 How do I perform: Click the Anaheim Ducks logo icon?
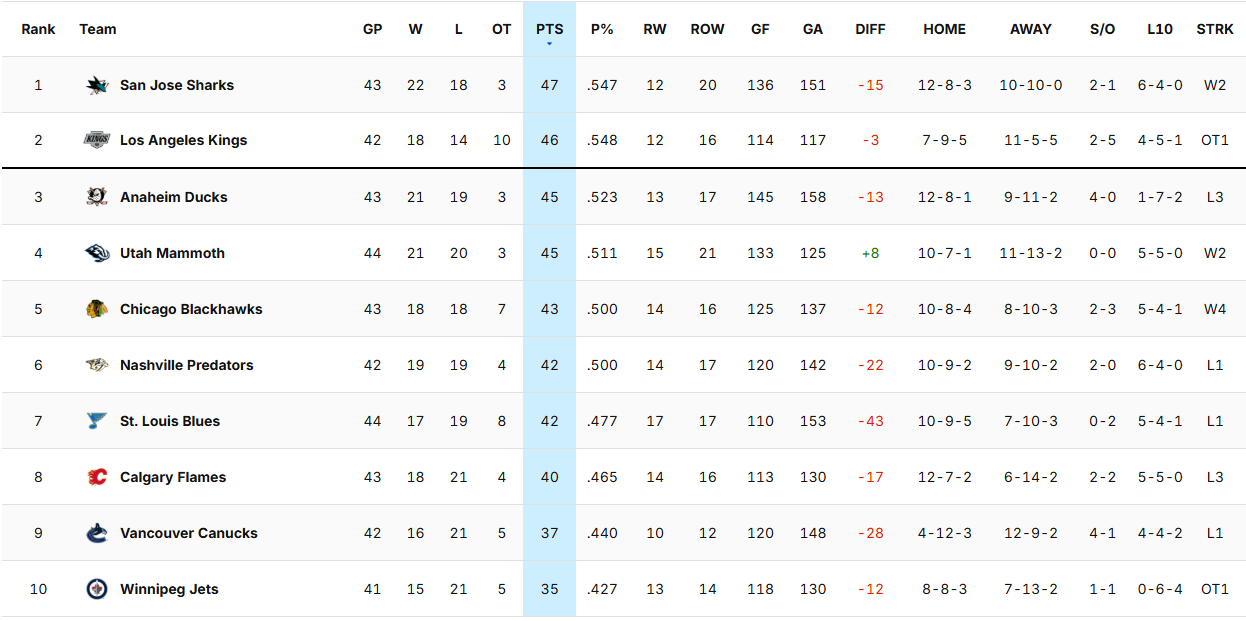[x=96, y=197]
